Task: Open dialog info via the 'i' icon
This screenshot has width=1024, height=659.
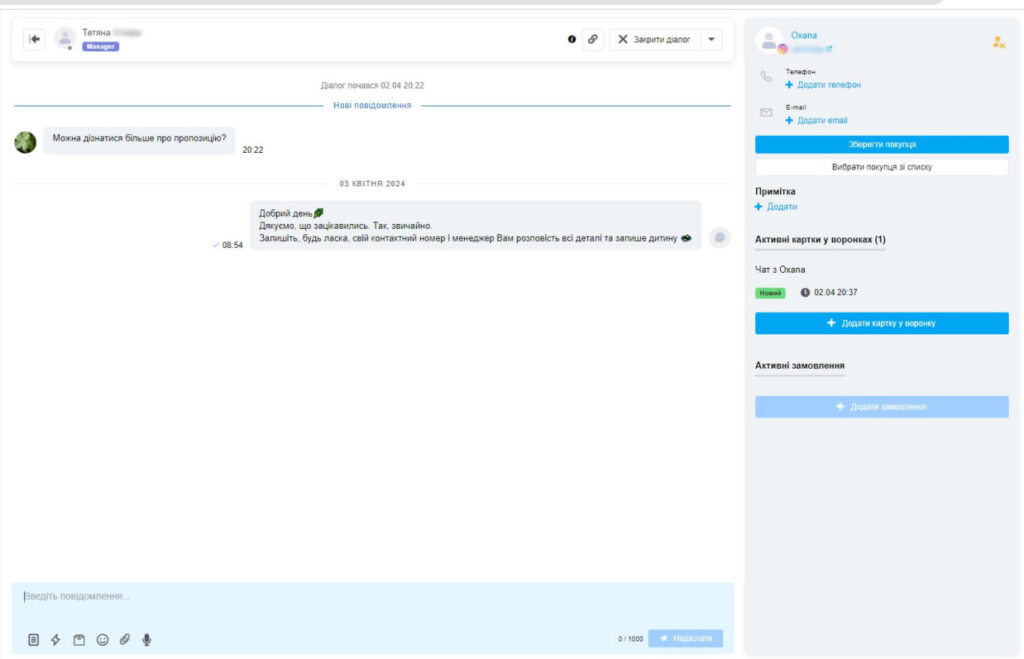Action: [x=572, y=39]
